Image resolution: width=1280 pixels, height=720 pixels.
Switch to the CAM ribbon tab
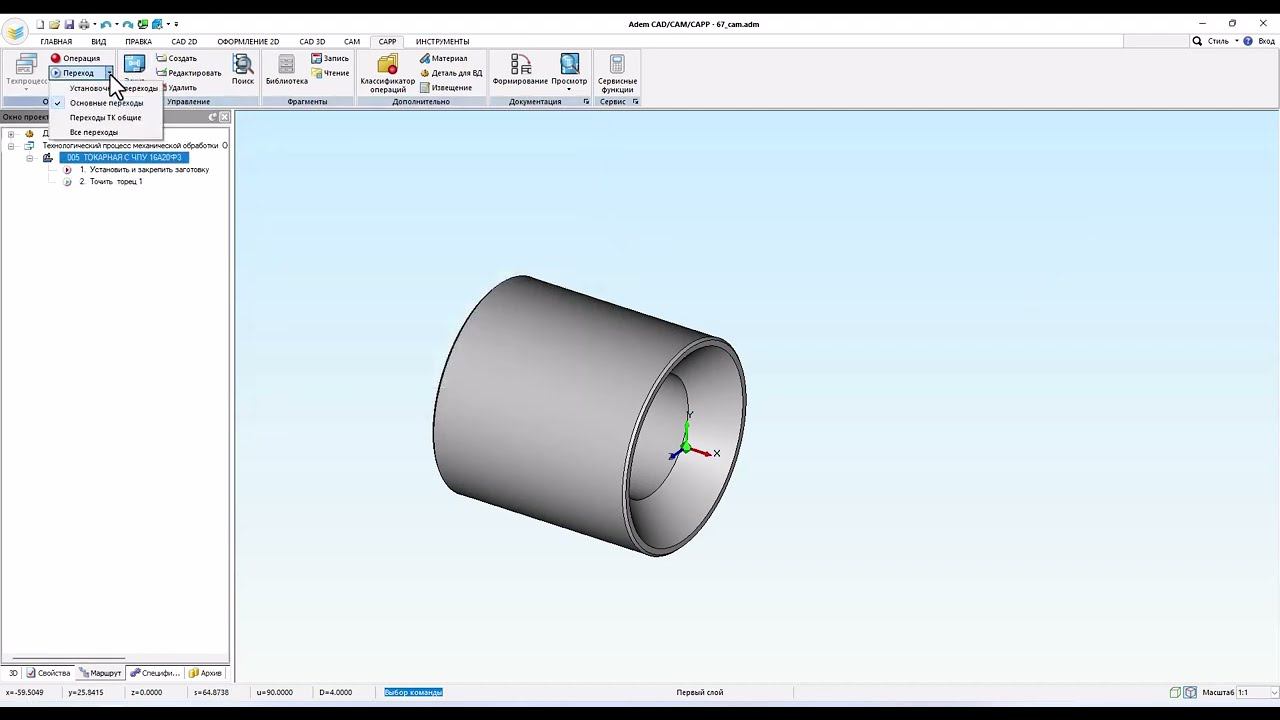coord(352,42)
